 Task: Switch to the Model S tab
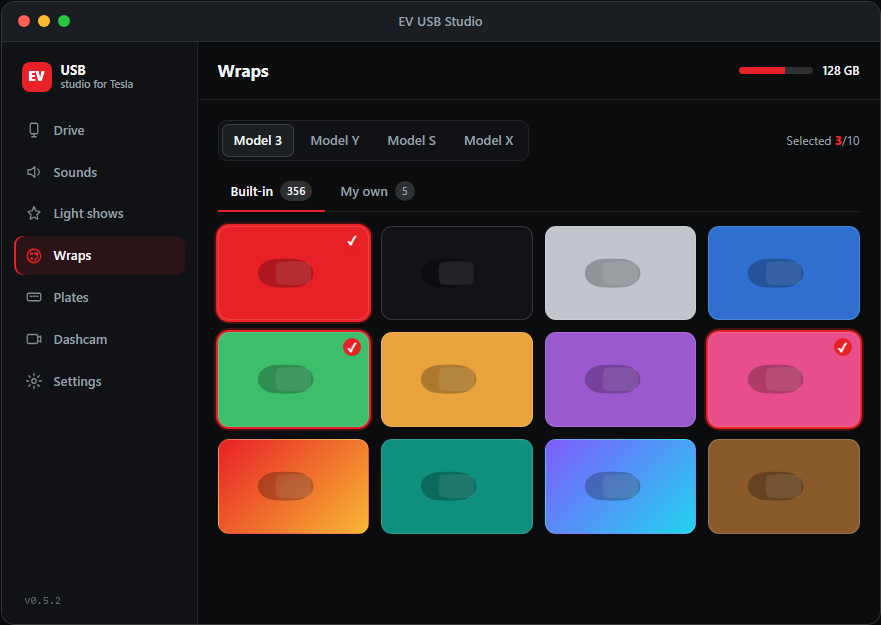tap(412, 141)
